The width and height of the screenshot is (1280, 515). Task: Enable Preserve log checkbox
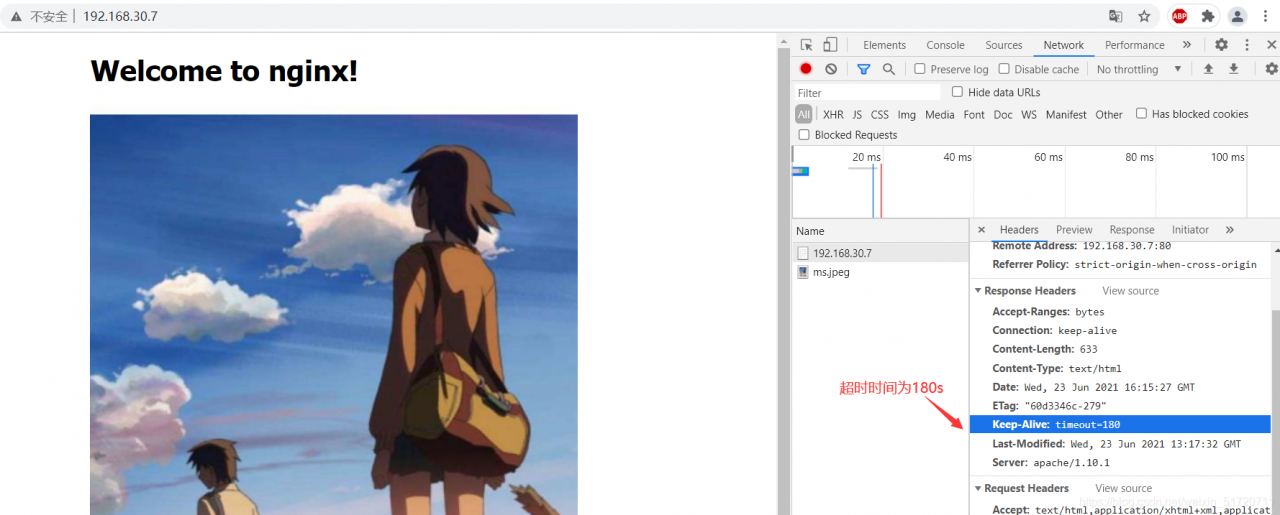[920, 69]
